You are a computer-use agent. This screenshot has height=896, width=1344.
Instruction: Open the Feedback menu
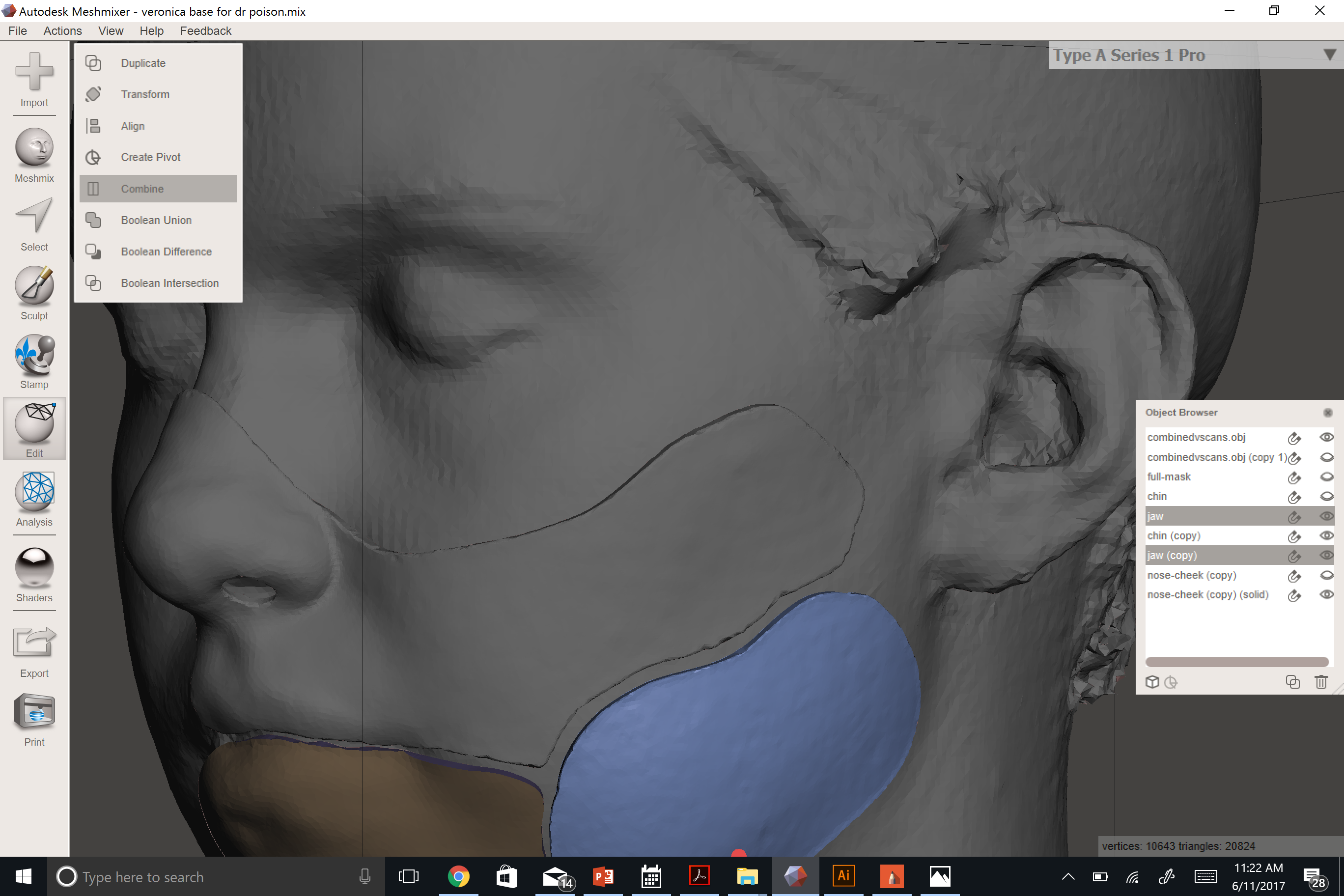206,31
